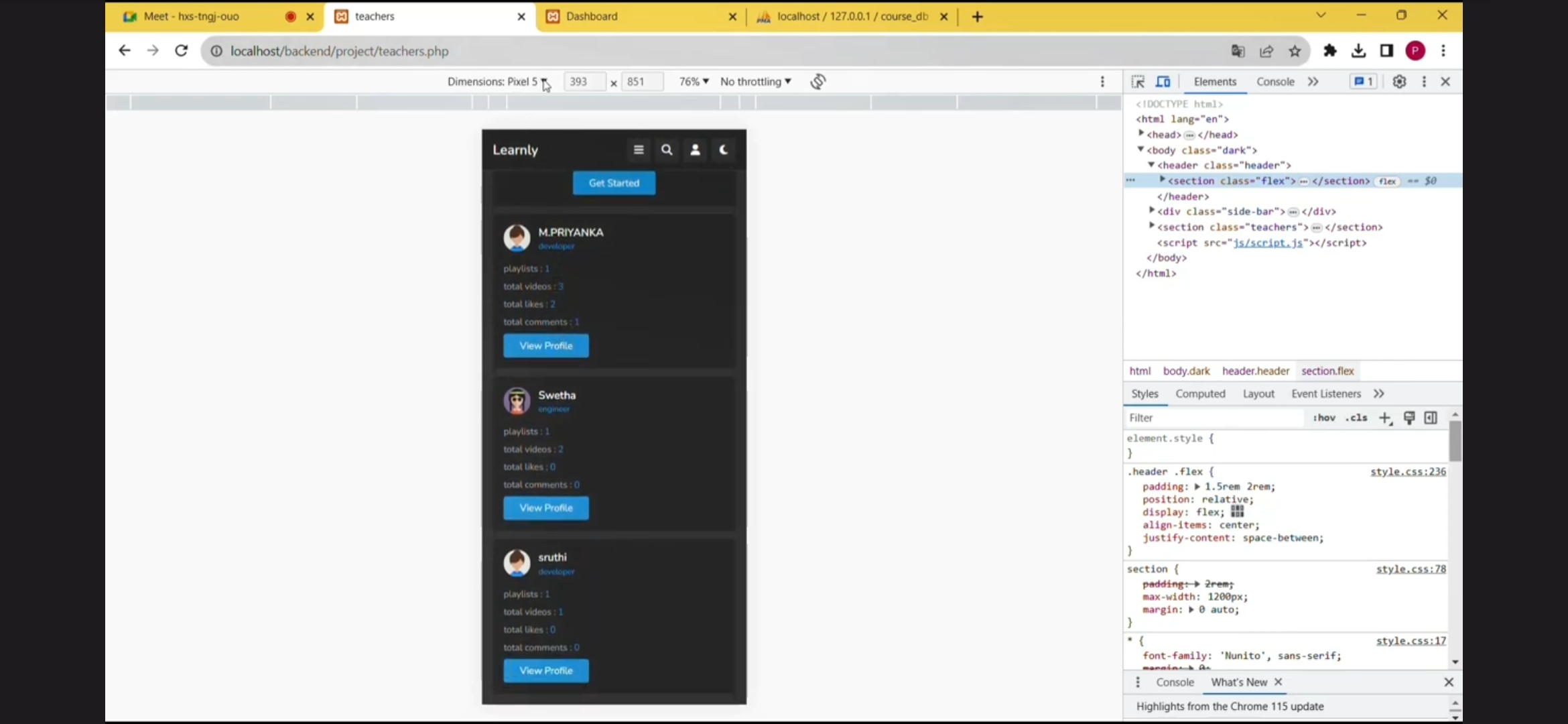This screenshot has width=1568, height=724.
Task: Click View Profile button for Swetha
Action: click(546, 508)
